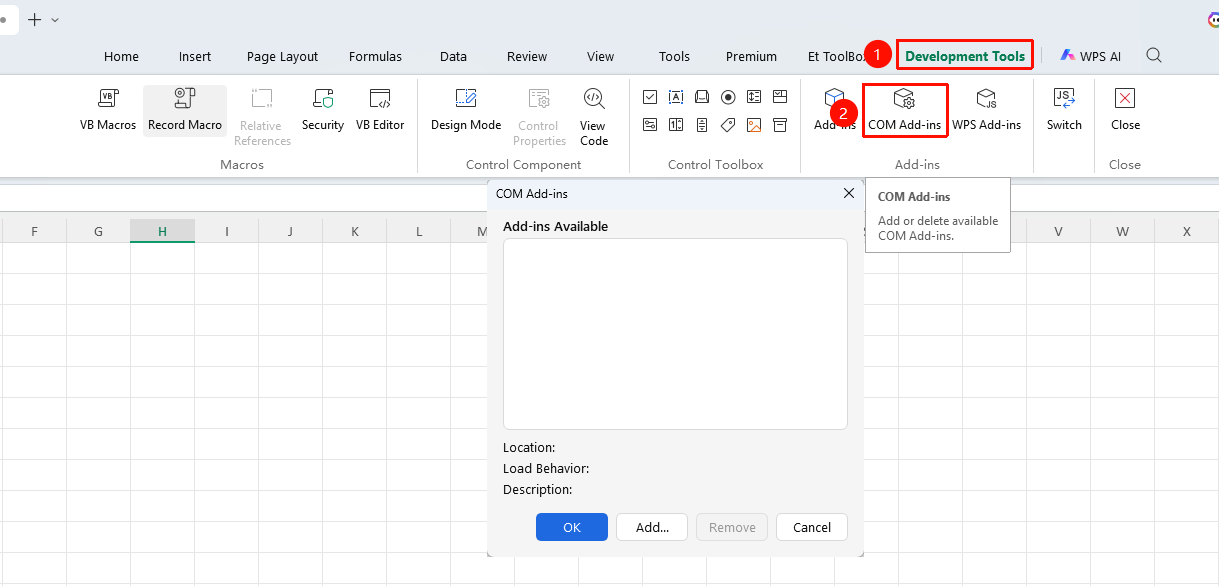Insert an Image control
This screenshot has width=1219, height=586.
click(x=754, y=125)
